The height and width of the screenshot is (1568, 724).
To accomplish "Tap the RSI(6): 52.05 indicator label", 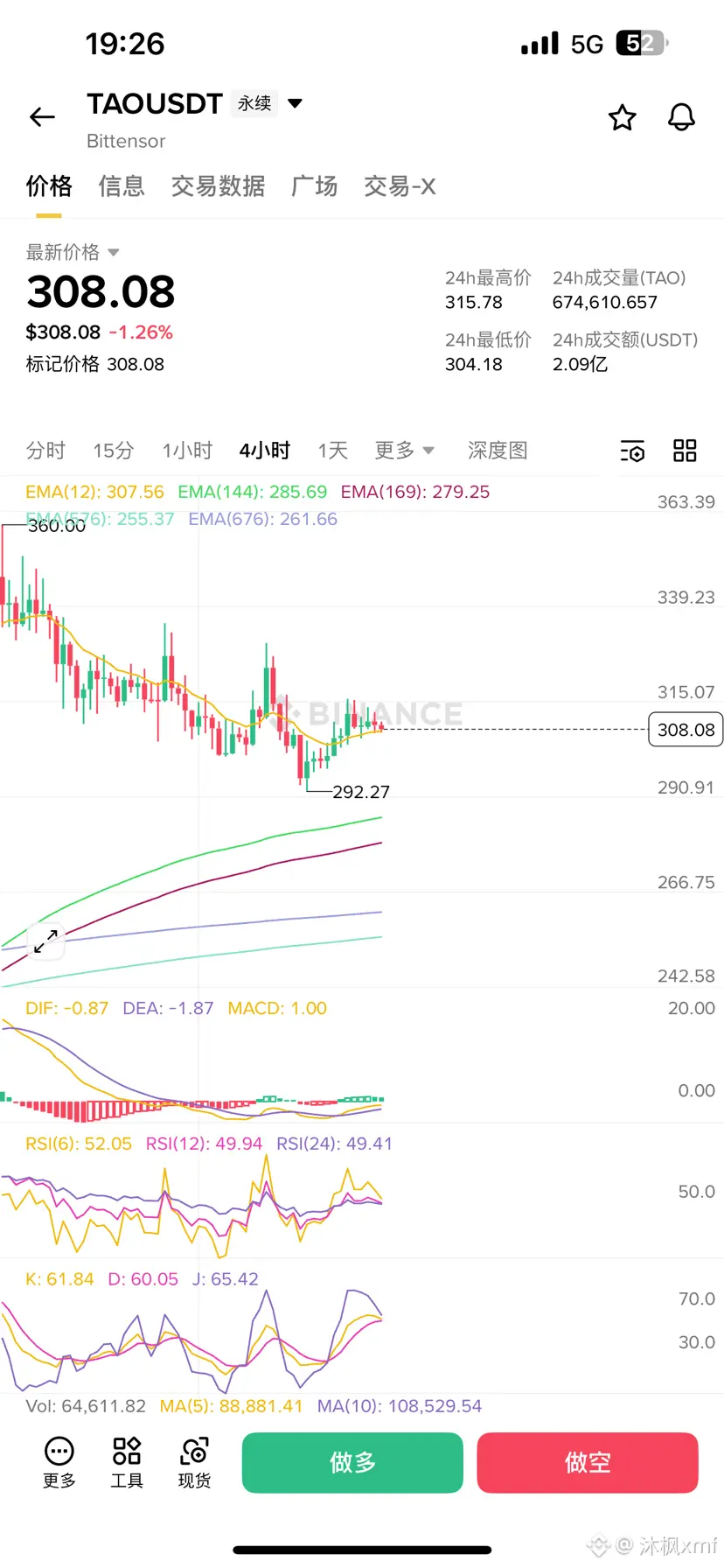I will tap(79, 1144).
